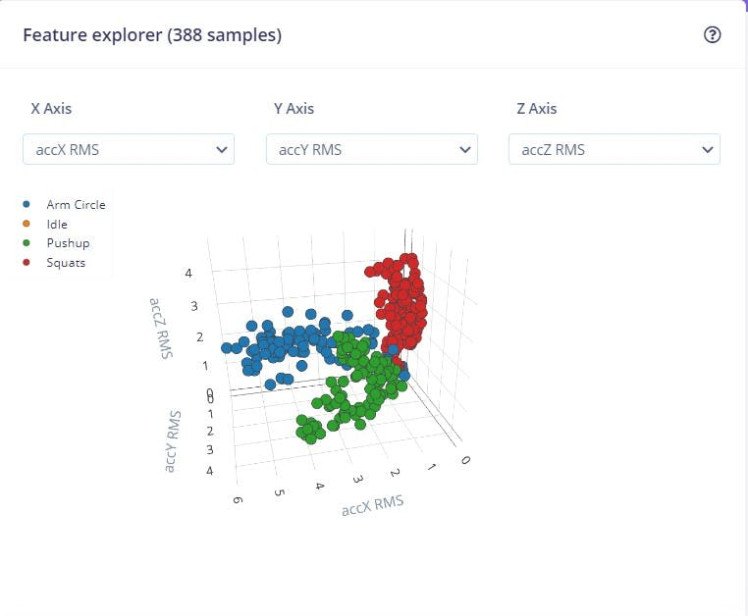Hide the Idle series via legend label
The height and width of the screenshot is (616, 748).
57,224
